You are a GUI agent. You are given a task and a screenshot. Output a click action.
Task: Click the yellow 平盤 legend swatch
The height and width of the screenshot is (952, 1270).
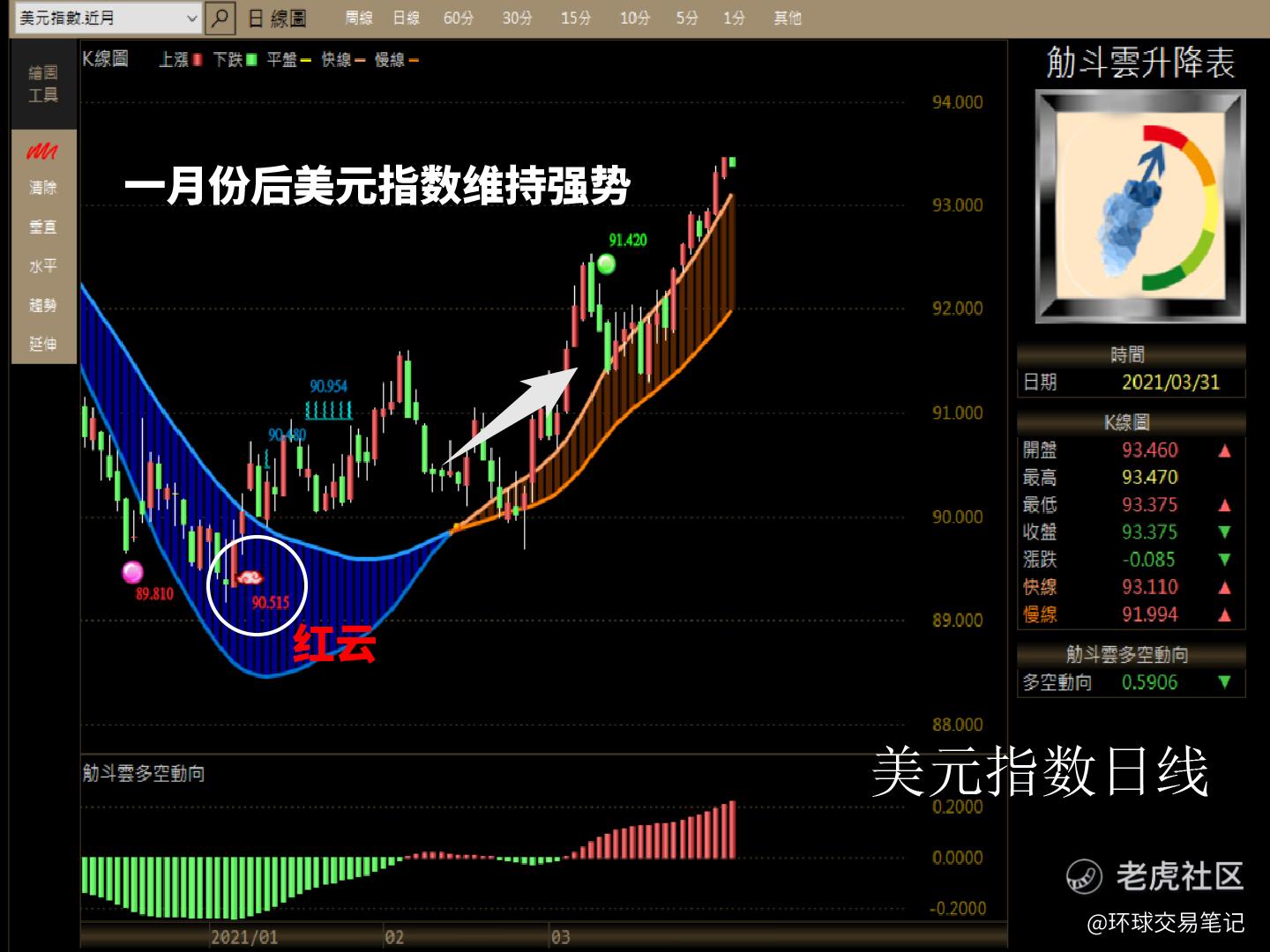point(305,61)
